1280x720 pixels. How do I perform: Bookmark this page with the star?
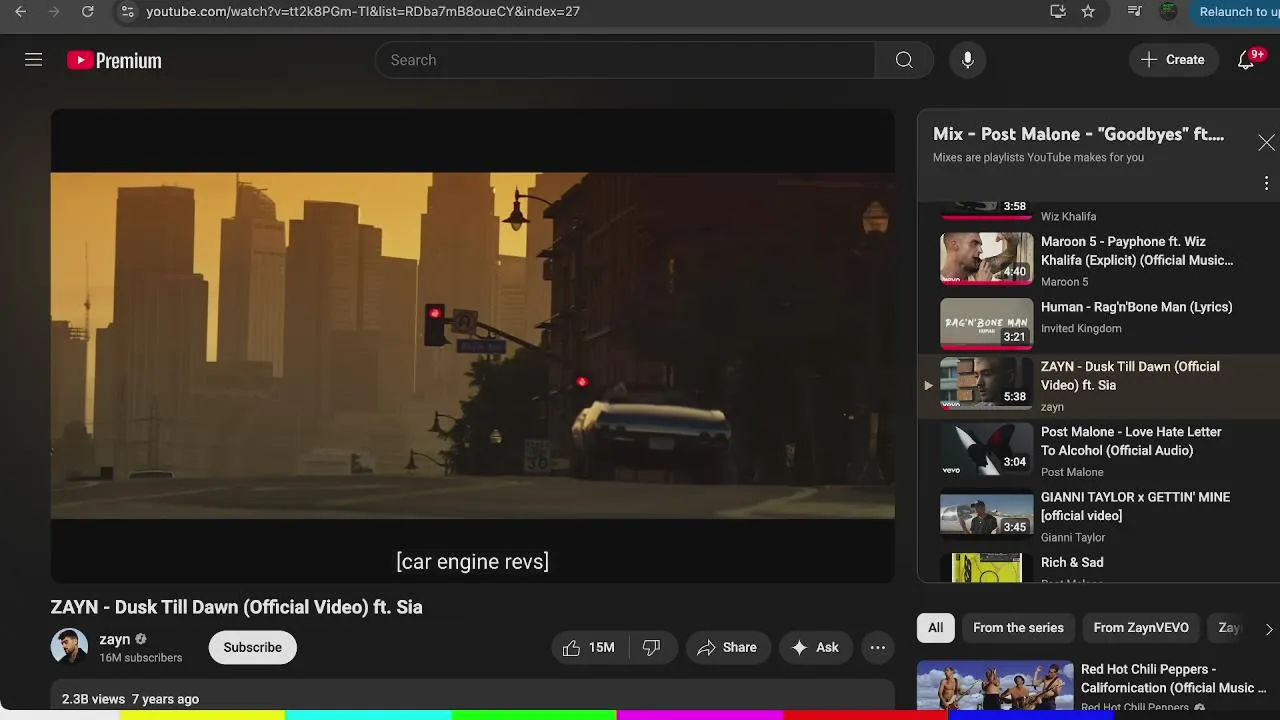point(1088,12)
